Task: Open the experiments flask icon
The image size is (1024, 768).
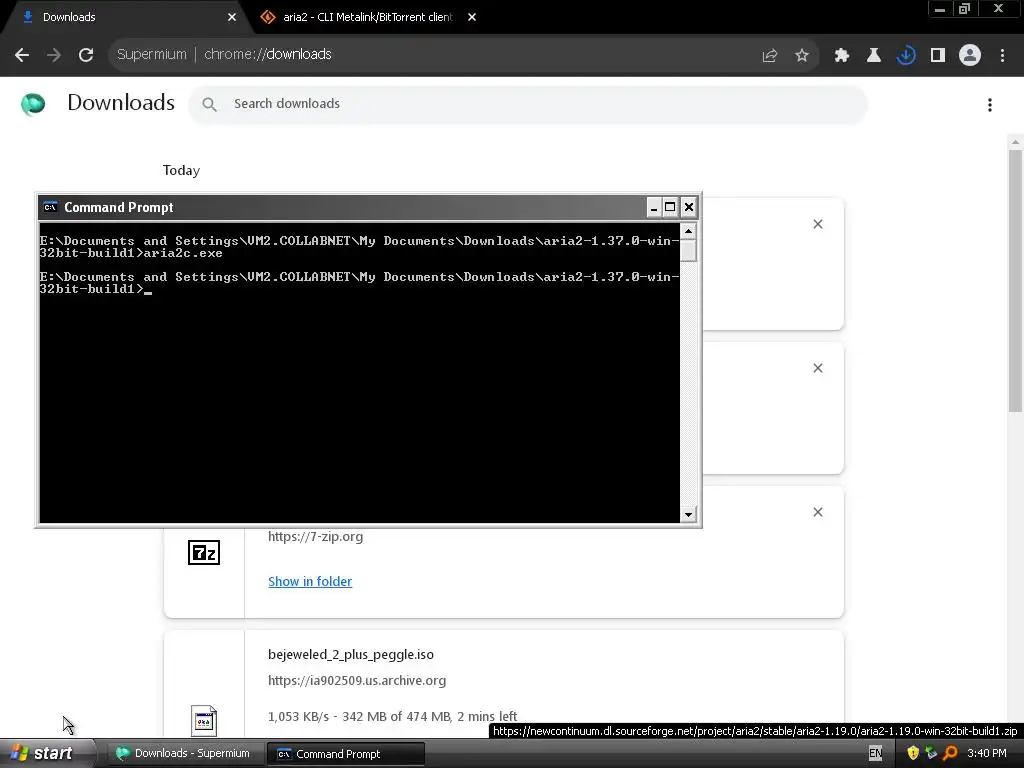Action: (x=874, y=56)
